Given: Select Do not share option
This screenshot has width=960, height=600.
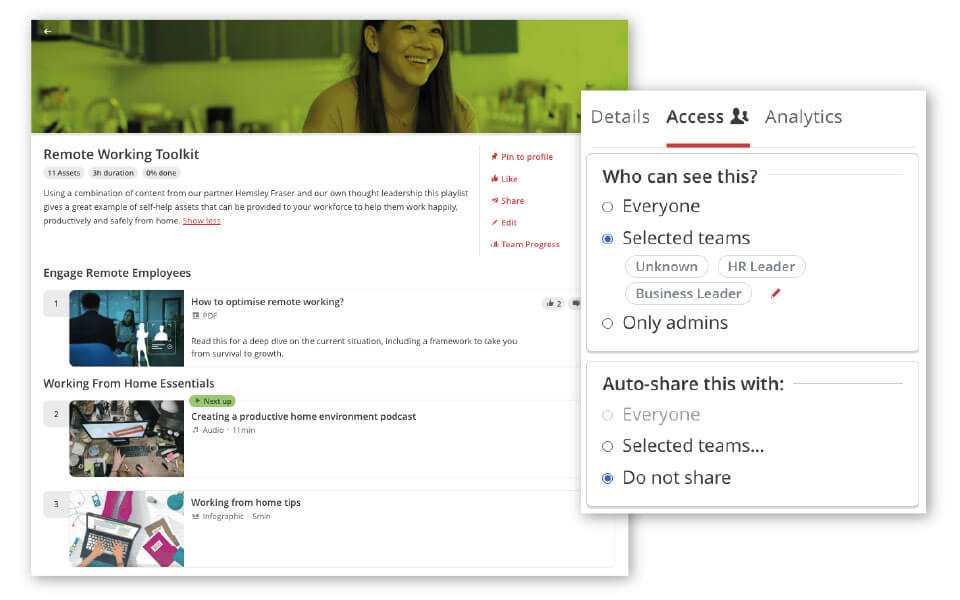Looking at the screenshot, I should point(607,478).
